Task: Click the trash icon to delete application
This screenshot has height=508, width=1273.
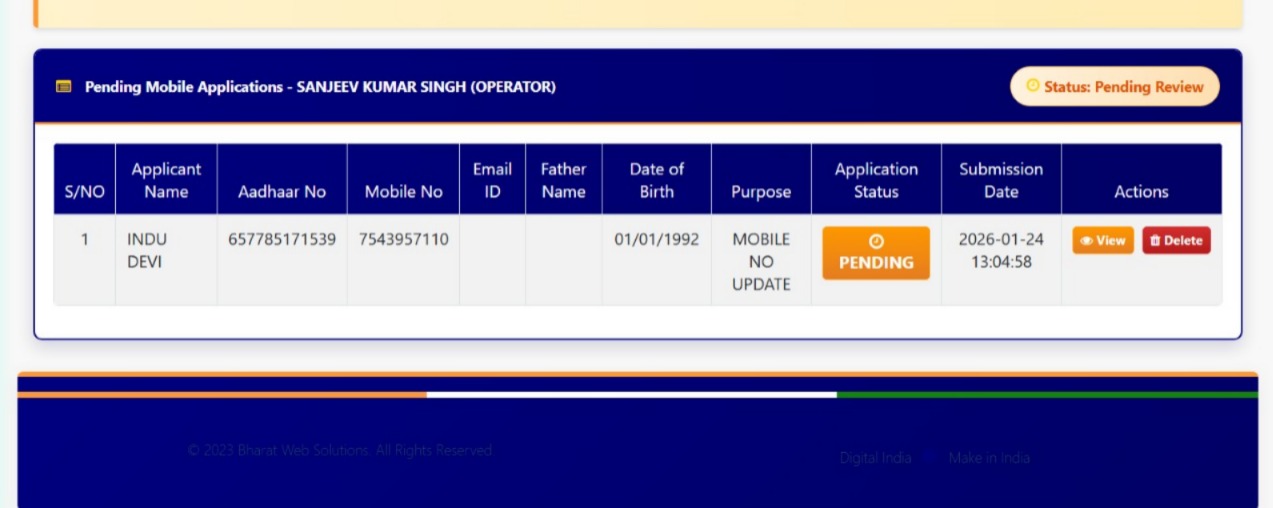Action: tap(1155, 241)
